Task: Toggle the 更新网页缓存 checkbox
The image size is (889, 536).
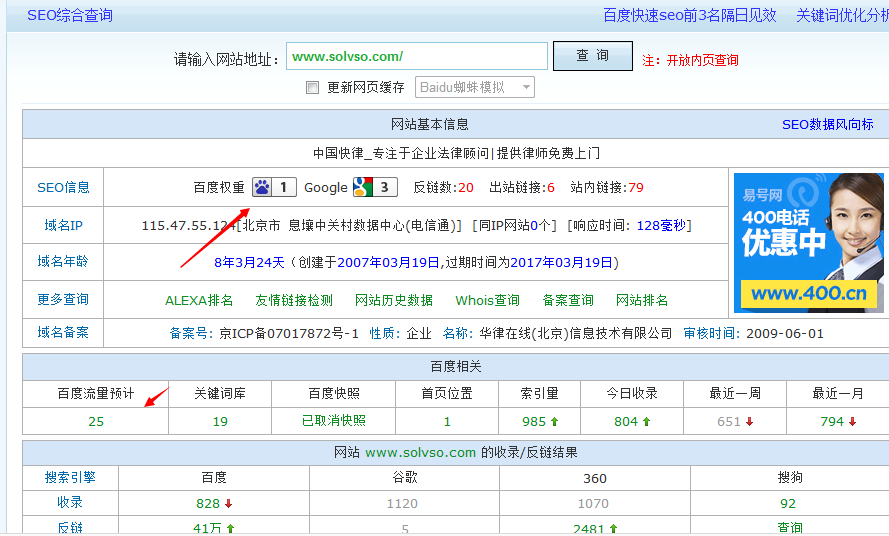Action: pos(313,87)
